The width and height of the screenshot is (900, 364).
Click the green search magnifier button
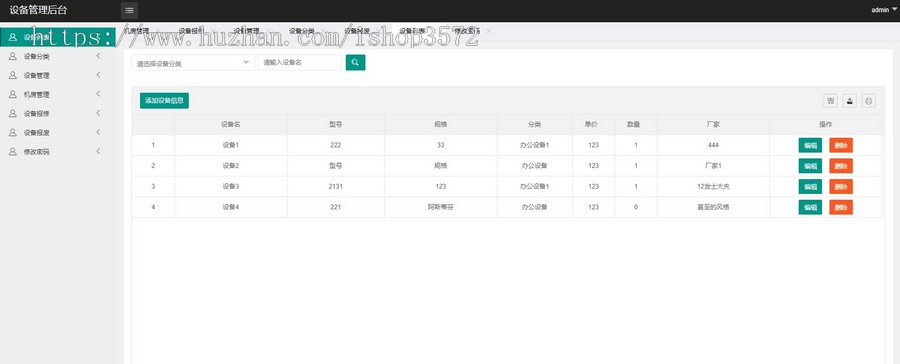(x=355, y=63)
